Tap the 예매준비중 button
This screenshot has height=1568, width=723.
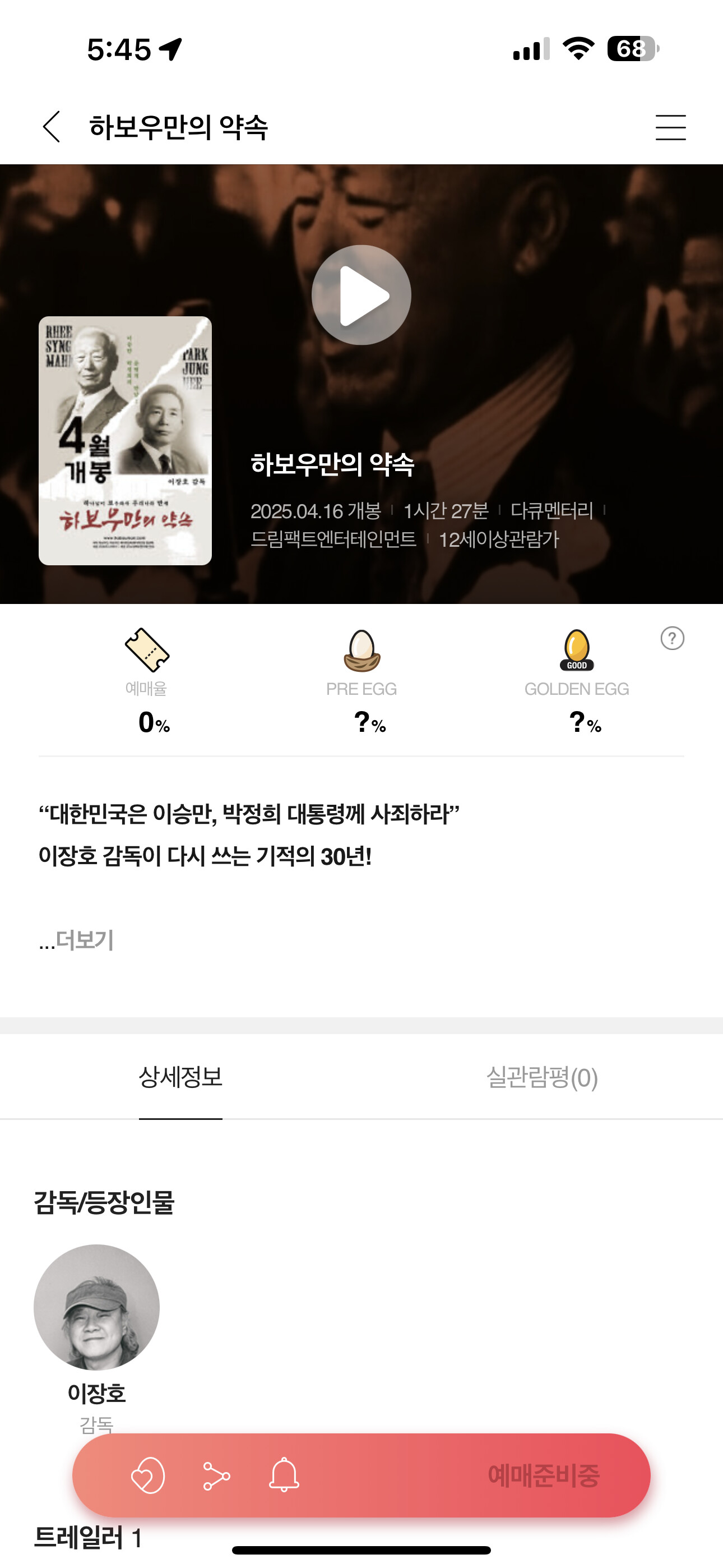pyautogui.click(x=544, y=1475)
